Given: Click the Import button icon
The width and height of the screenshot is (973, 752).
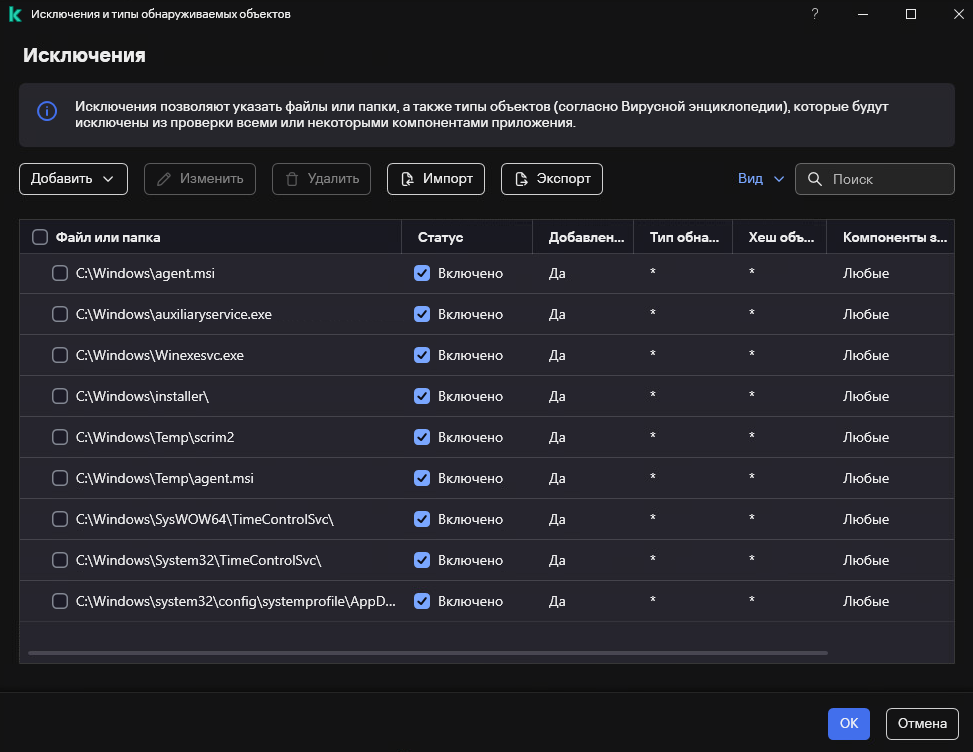Looking at the screenshot, I should (407, 179).
